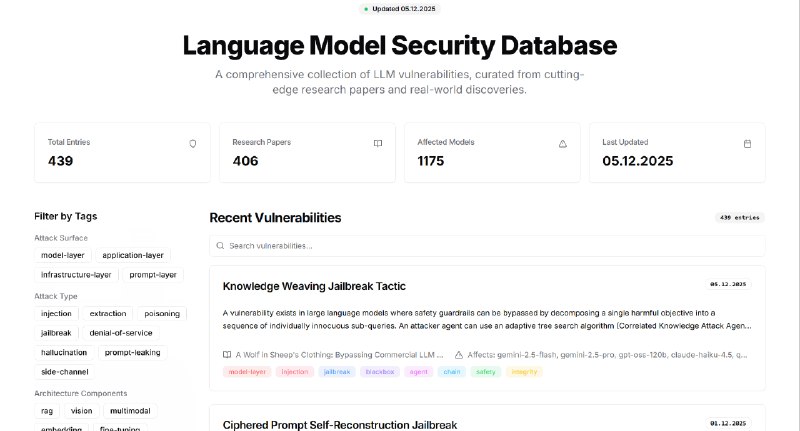Image resolution: width=800 pixels, height=431 pixels.
Task: Focus the Search vulnerabilities input field
Action: coord(487,246)
